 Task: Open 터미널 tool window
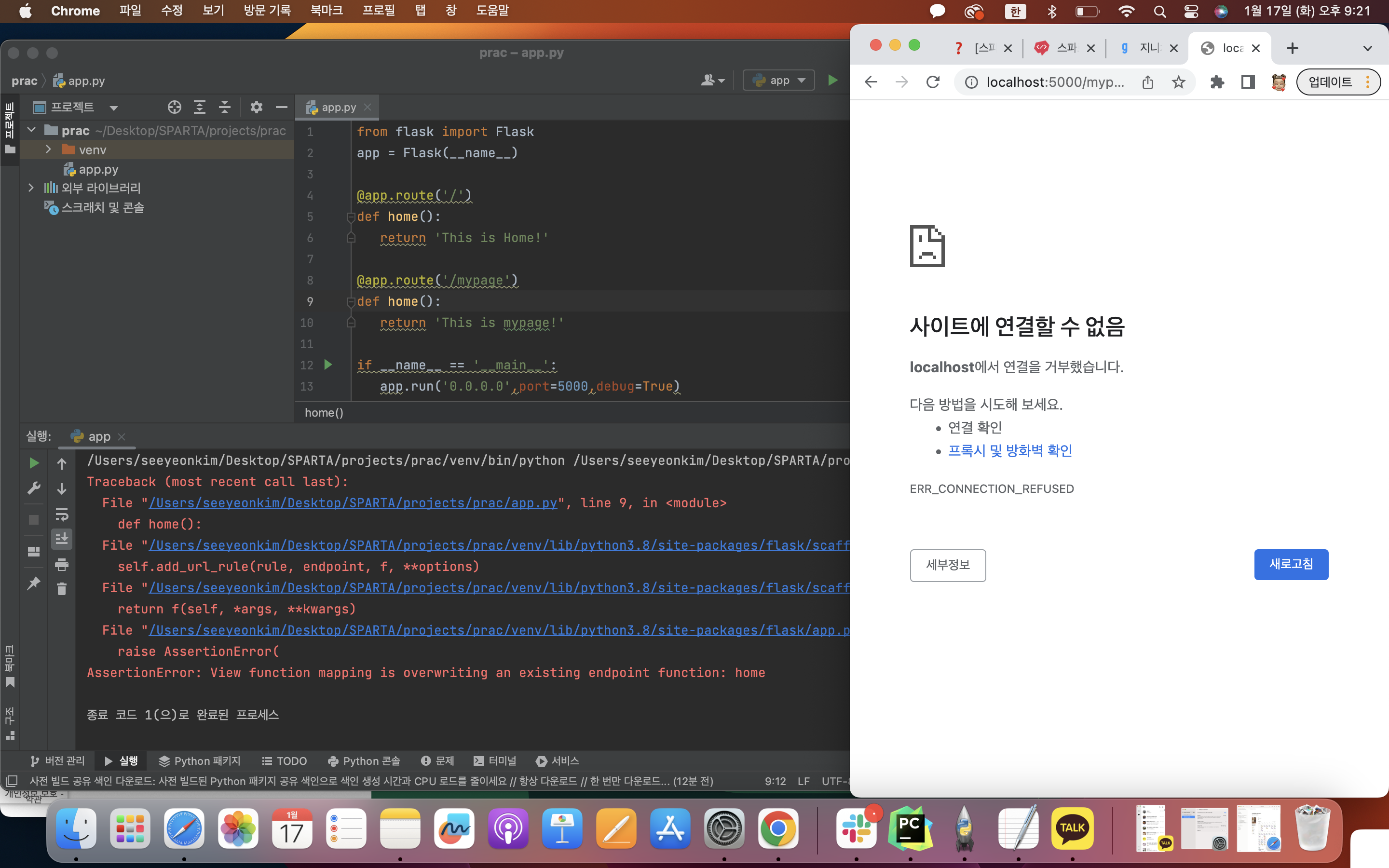pyautogui.click(x=495, y=760)
